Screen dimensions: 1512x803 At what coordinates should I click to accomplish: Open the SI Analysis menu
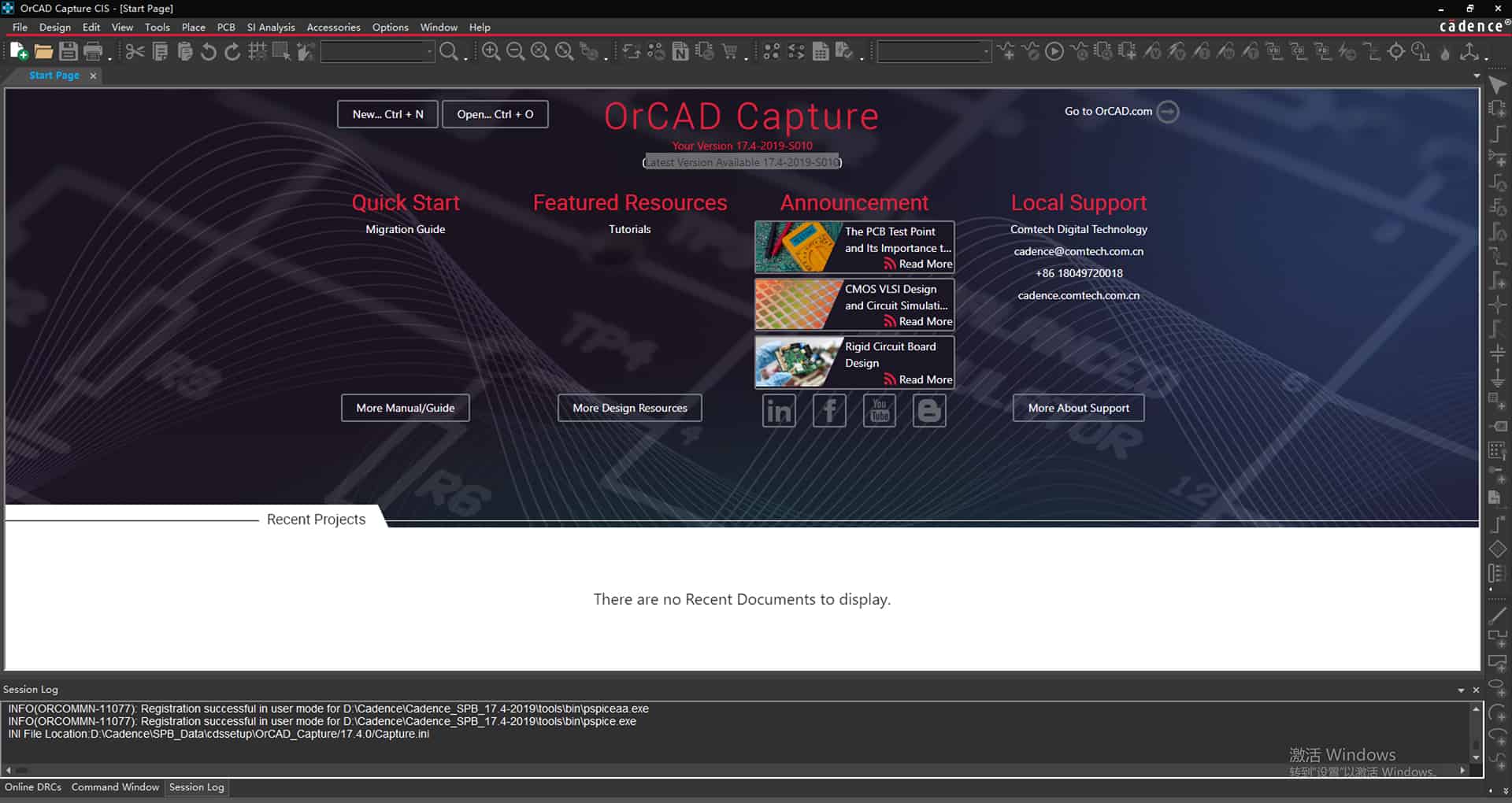(x=271, y=27)
